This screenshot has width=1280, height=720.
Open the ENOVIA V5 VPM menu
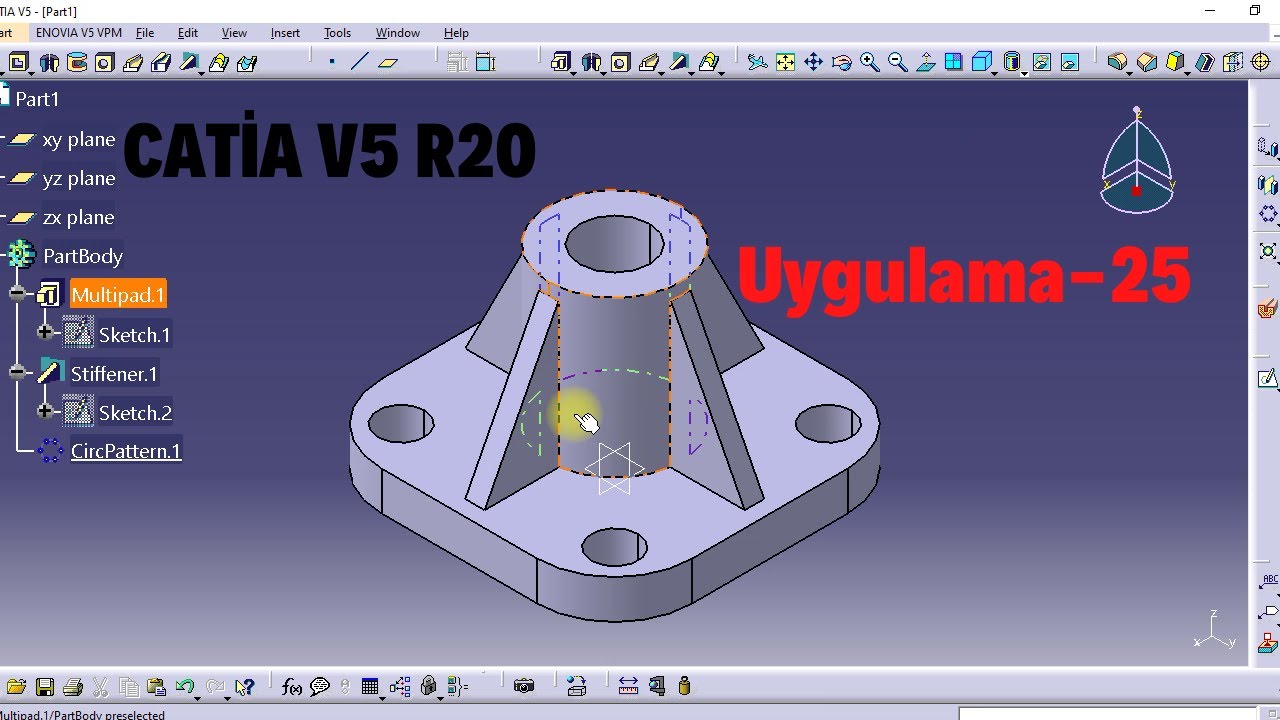(79, 33)
